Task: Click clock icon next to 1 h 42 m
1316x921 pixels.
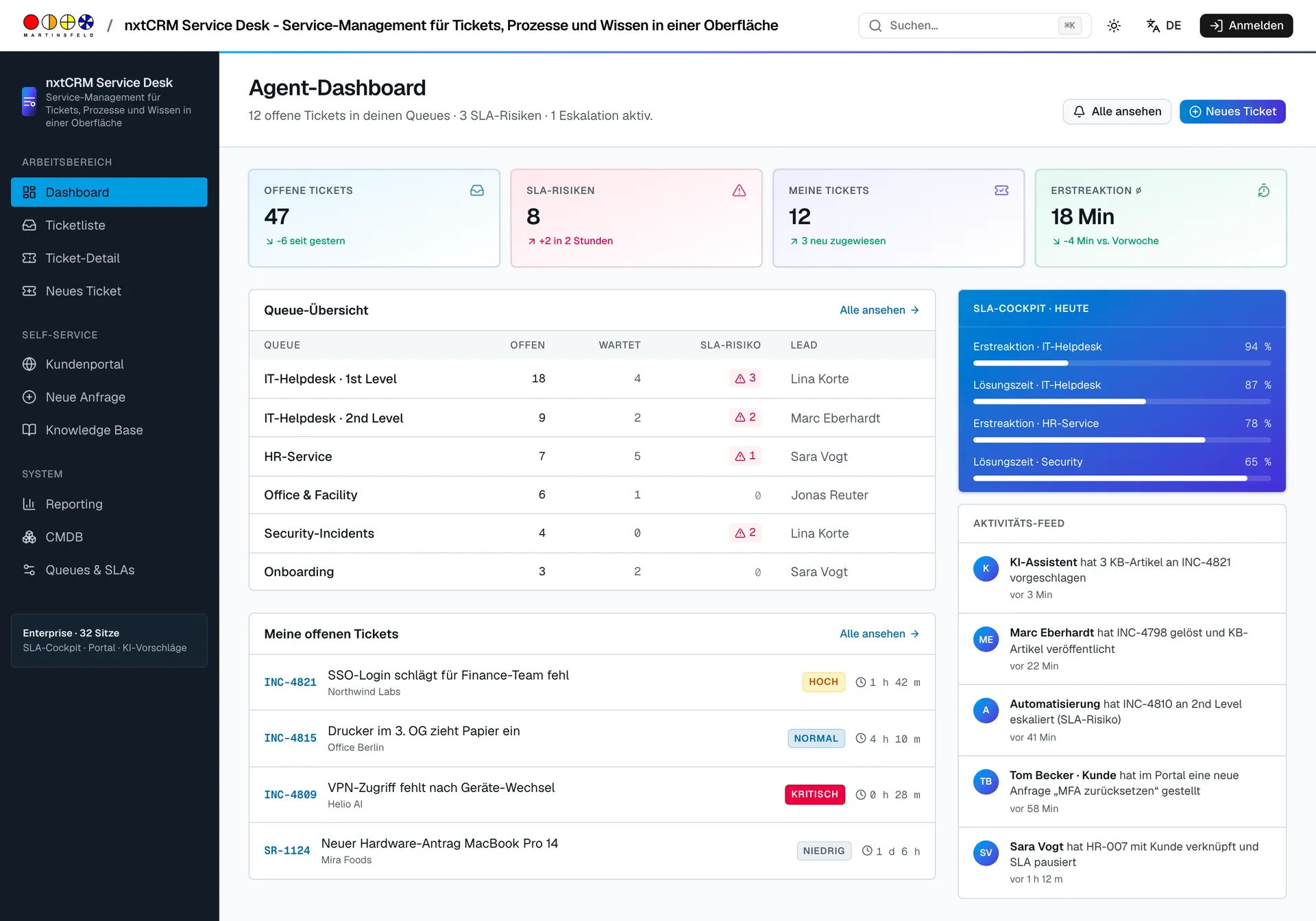Action: [x=861, y=682]
